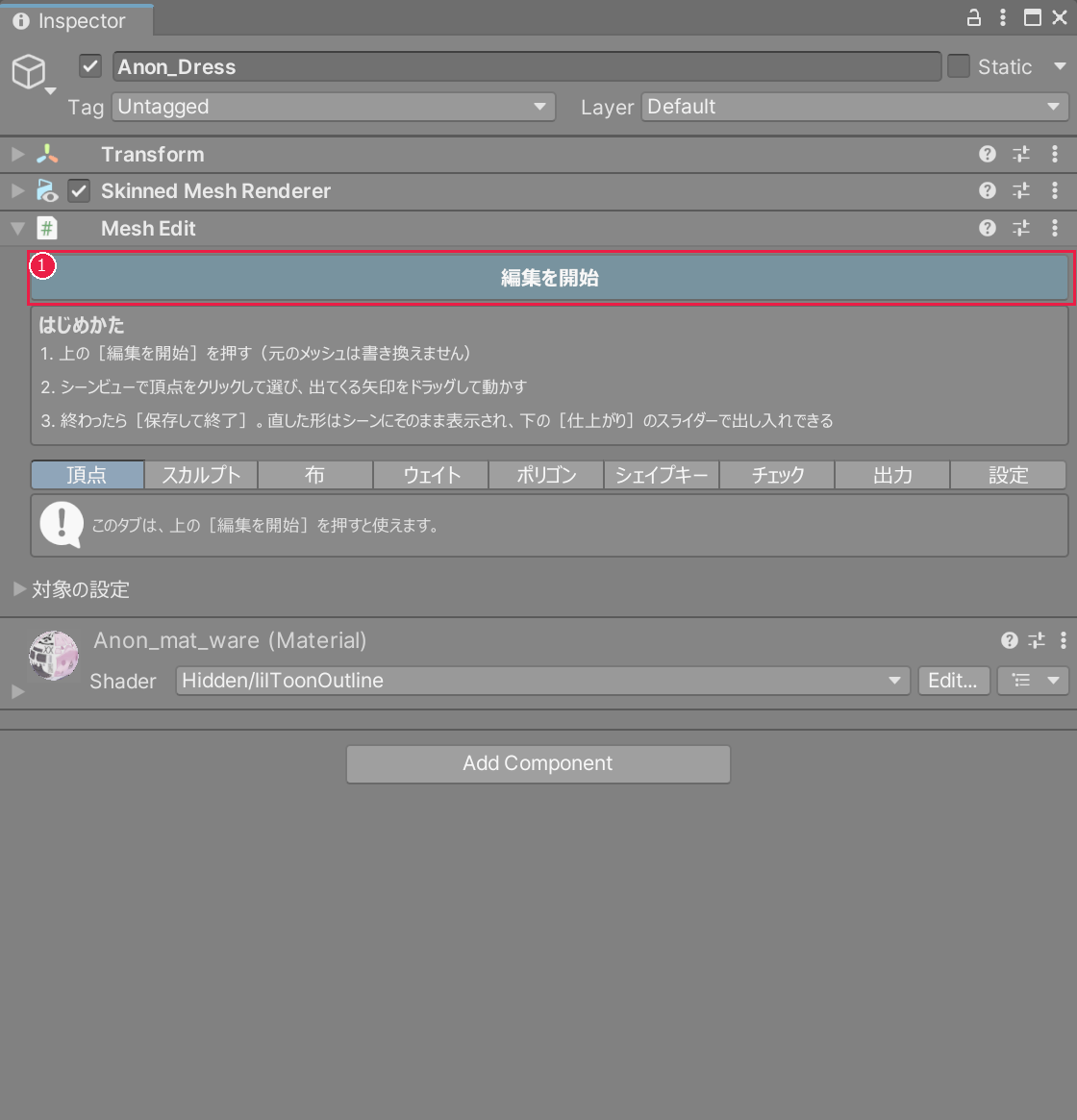This screenshot has height=1120, width=1077.
Task: Switch to the 布 tab
Action: point(315,475)
